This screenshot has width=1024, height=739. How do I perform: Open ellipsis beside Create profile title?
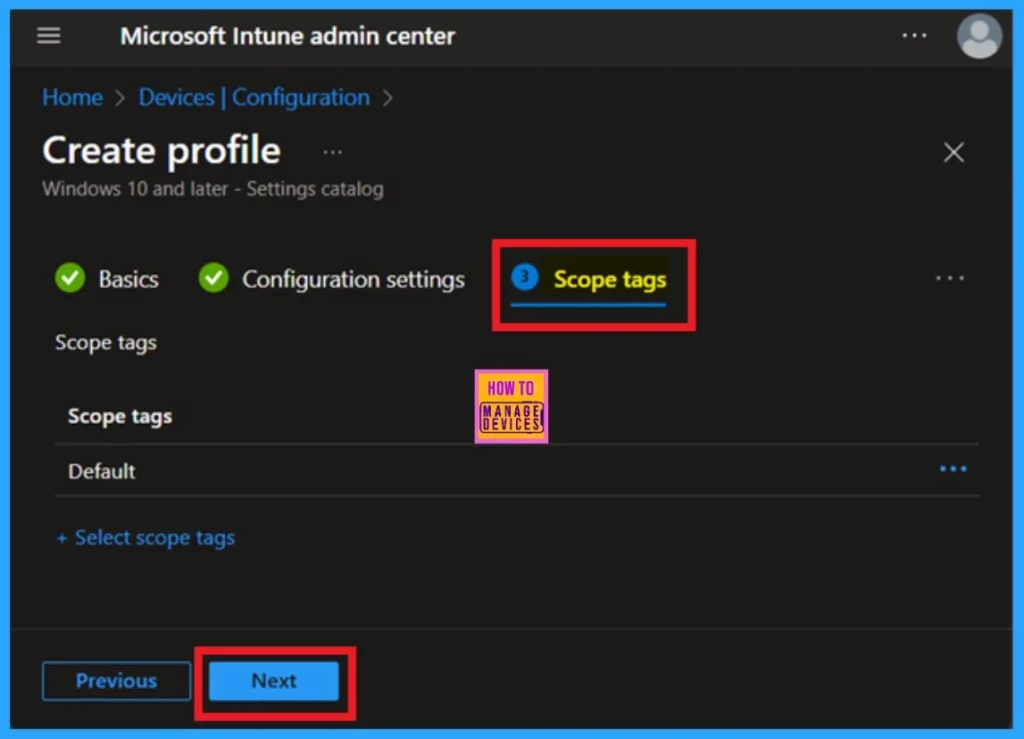pyautogui.click(x=332, y=152)
